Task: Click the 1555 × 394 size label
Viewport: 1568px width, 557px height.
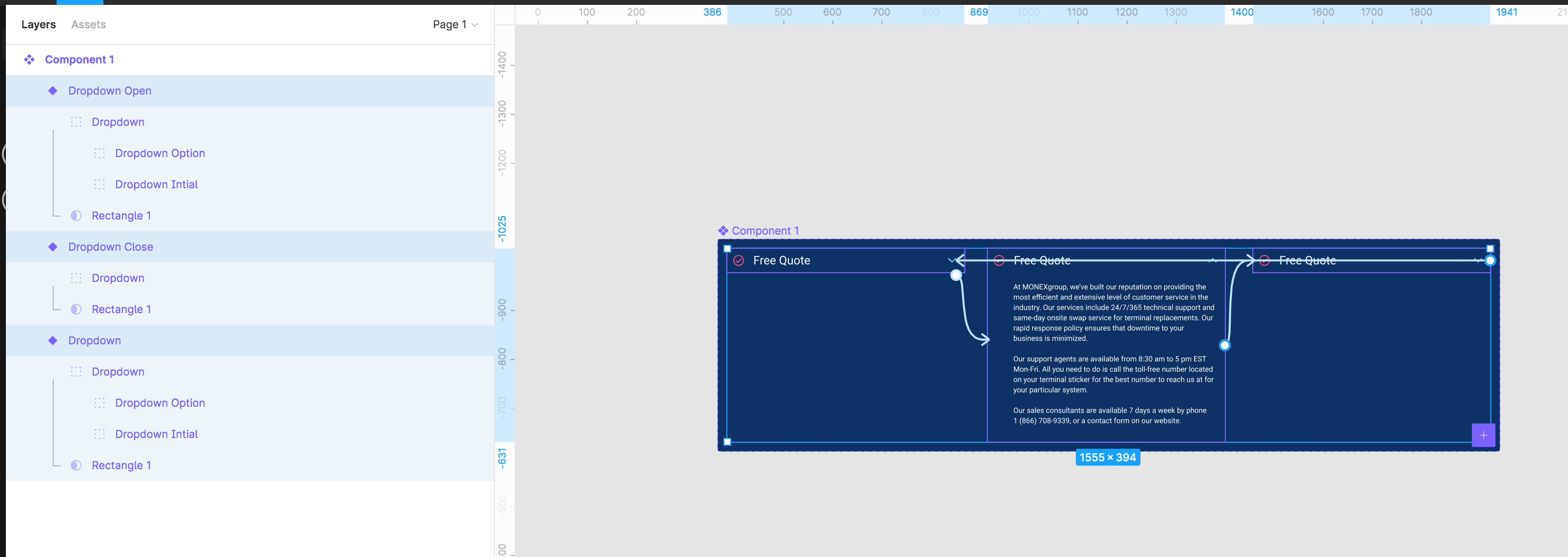Action: [x=1107, y=458]
